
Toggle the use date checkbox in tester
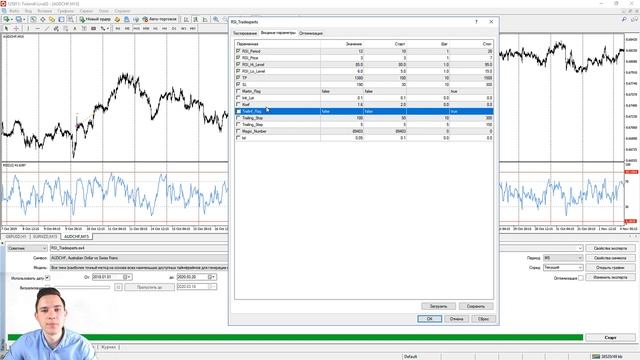tap(47, 278)
